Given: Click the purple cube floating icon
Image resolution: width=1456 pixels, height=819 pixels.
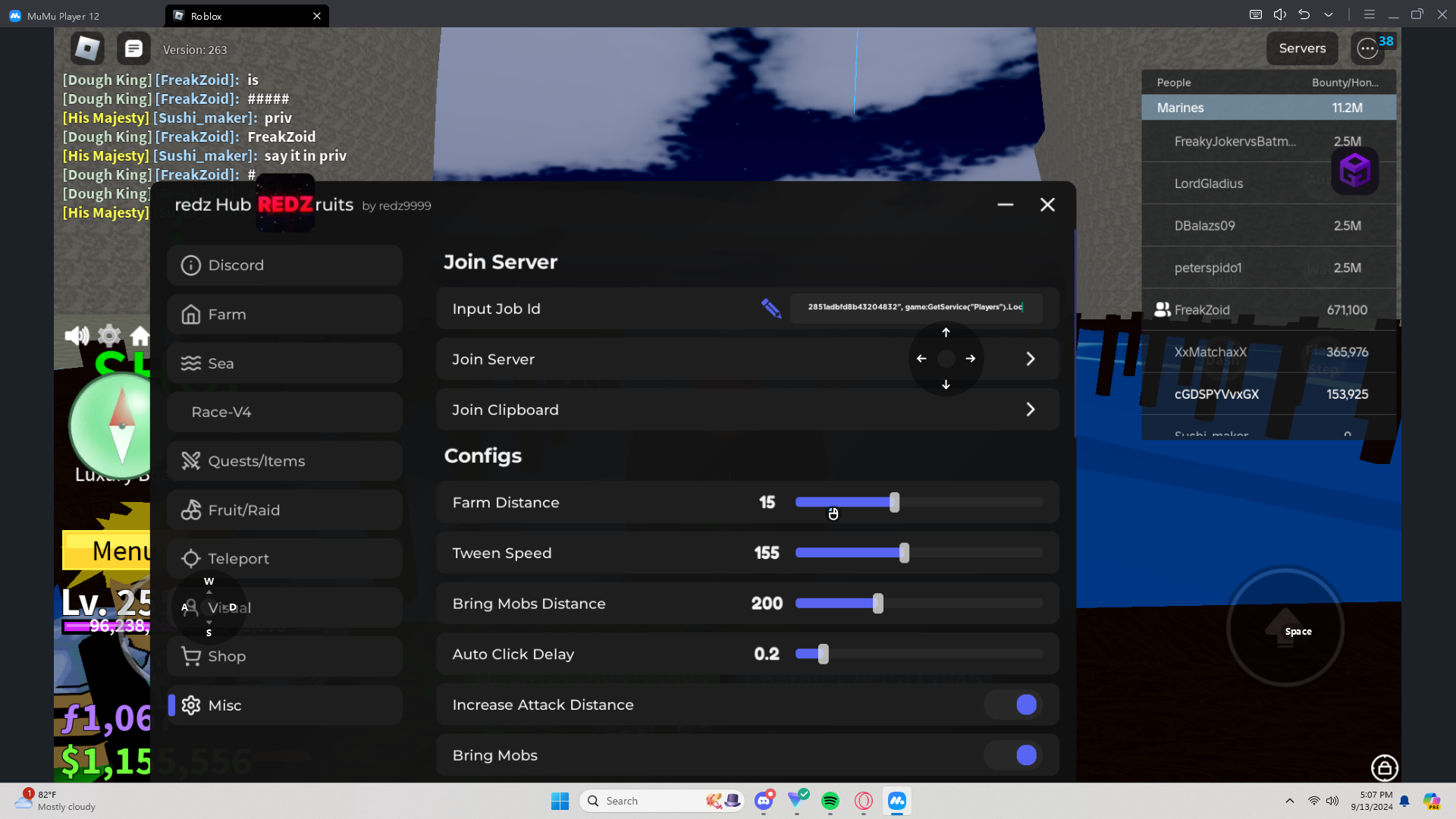Looking at the screenshot, I should coord(1355,171).
